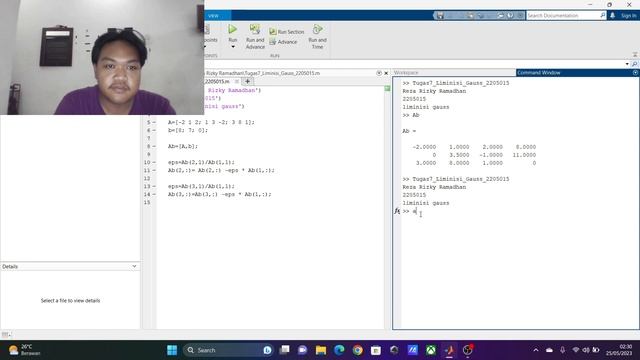
Task: Click inside the Search Documentation field
Action: [x=562, y=16]
